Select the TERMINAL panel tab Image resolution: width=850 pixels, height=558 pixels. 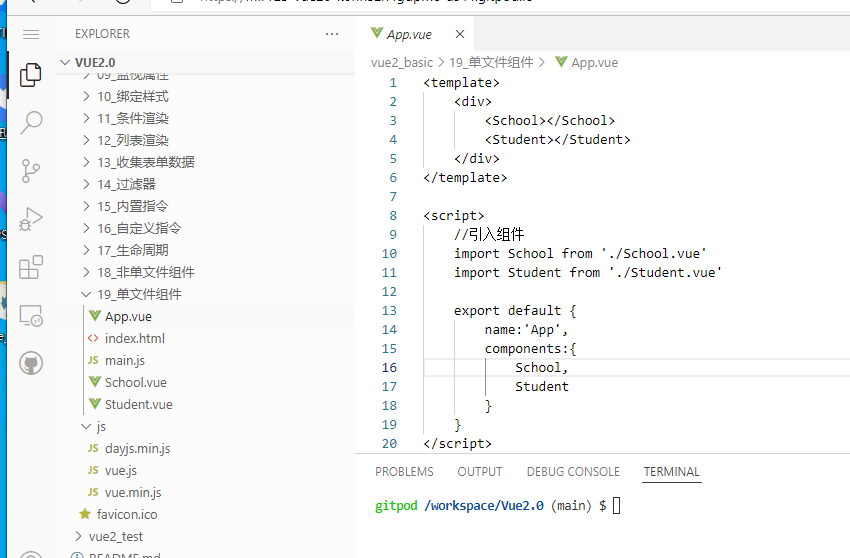pyautogui.click(x=672, y=472)
